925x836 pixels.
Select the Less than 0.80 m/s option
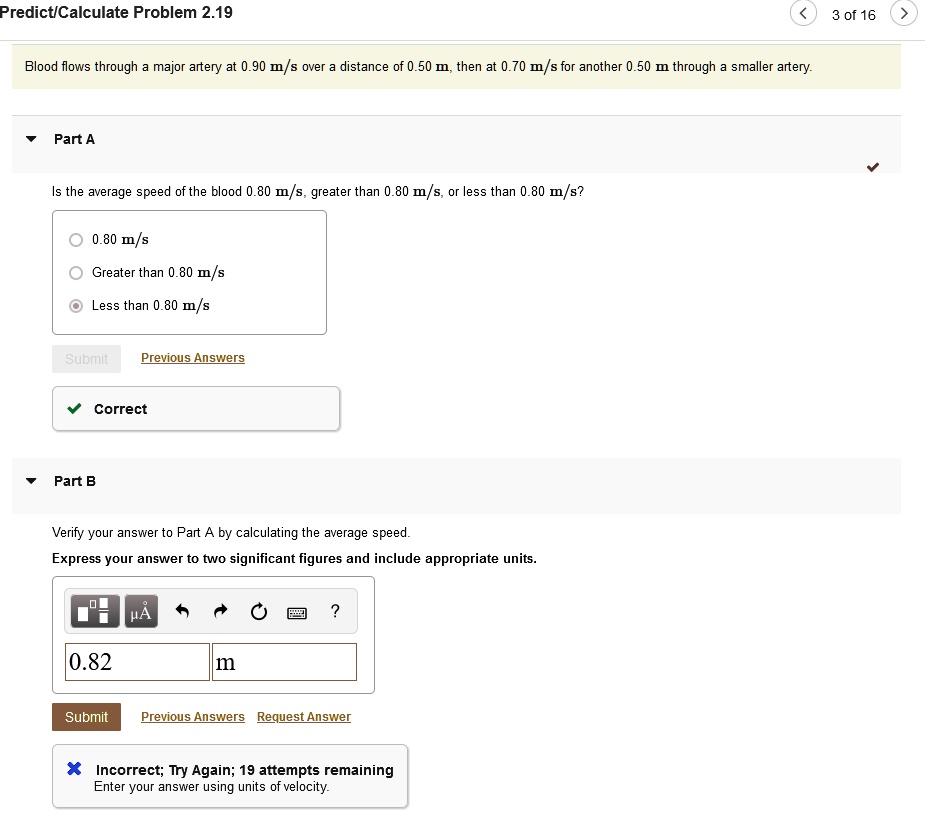point(75,305)
